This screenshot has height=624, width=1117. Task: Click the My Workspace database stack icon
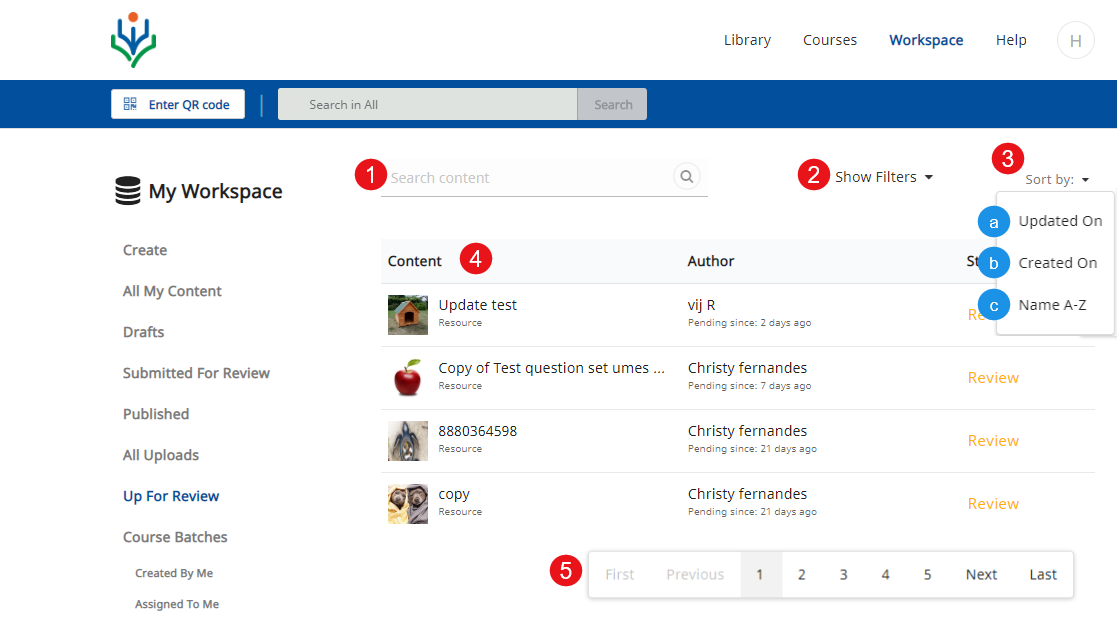pyautogui.click(x=127, y=191)
